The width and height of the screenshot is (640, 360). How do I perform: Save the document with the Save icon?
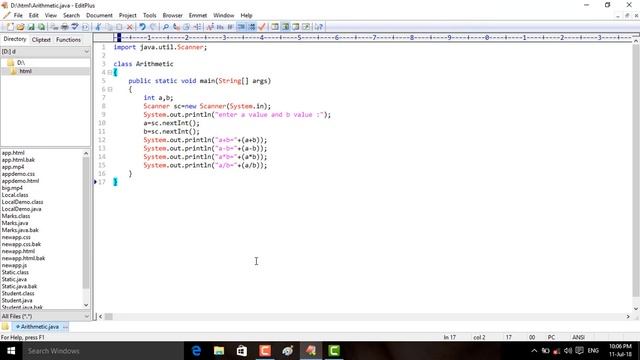(x=31, y=27)
